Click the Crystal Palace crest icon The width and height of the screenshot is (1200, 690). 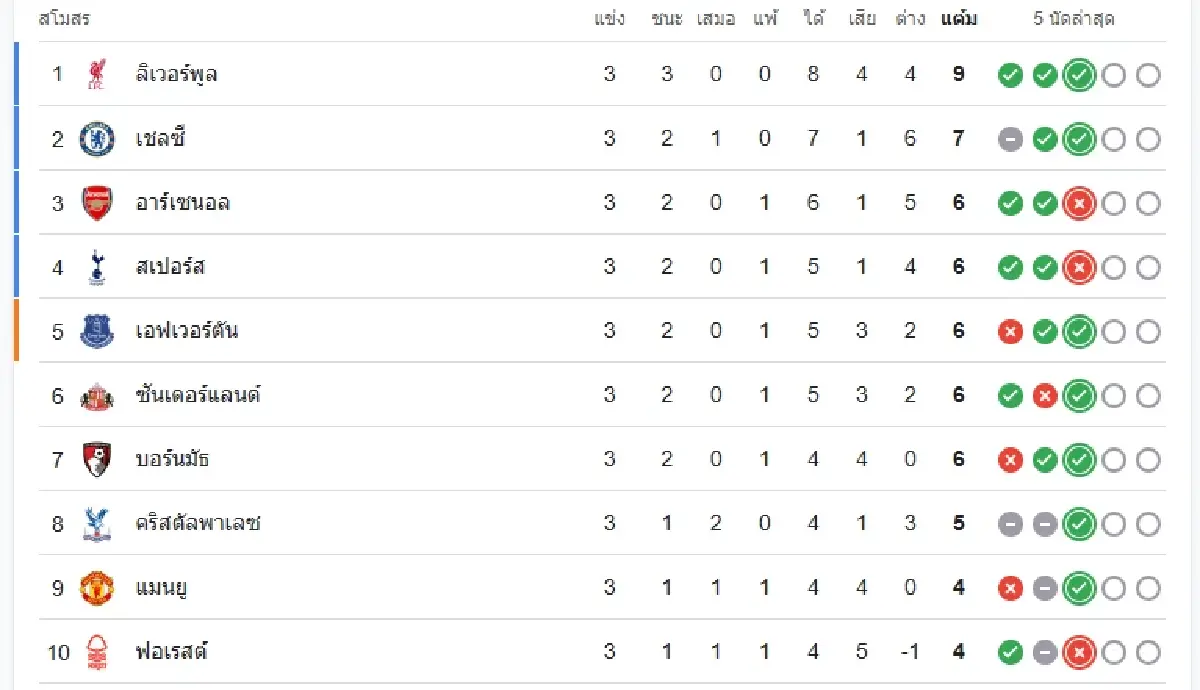[97, 524]
